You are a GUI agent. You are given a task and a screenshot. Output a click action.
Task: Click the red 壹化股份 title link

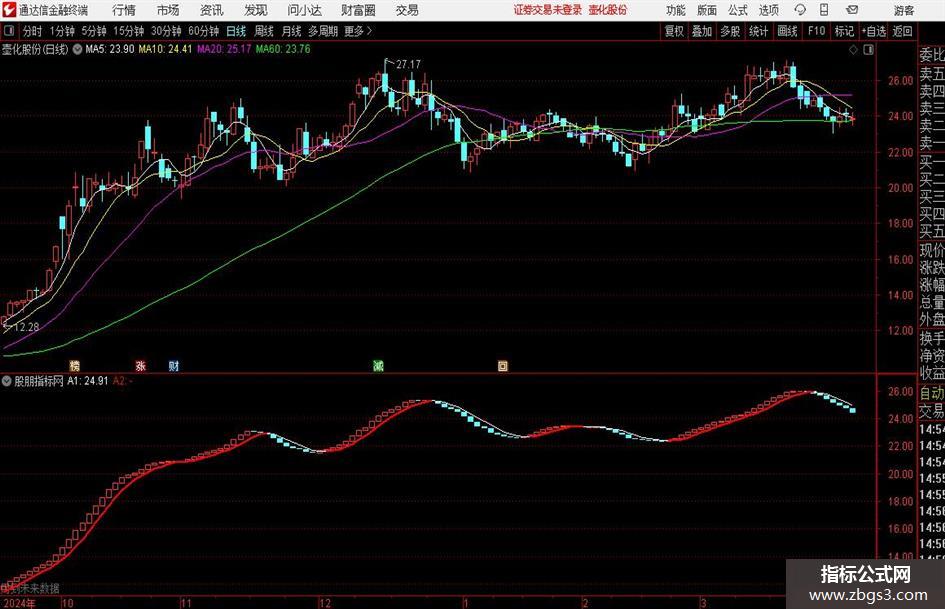coord(608,10)
